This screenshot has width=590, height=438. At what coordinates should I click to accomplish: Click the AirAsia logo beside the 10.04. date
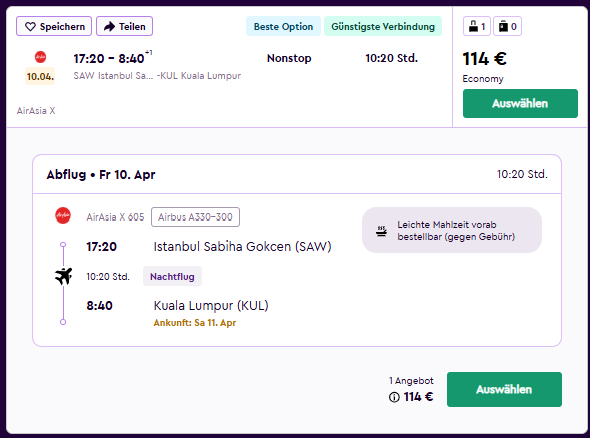[40, 57]
